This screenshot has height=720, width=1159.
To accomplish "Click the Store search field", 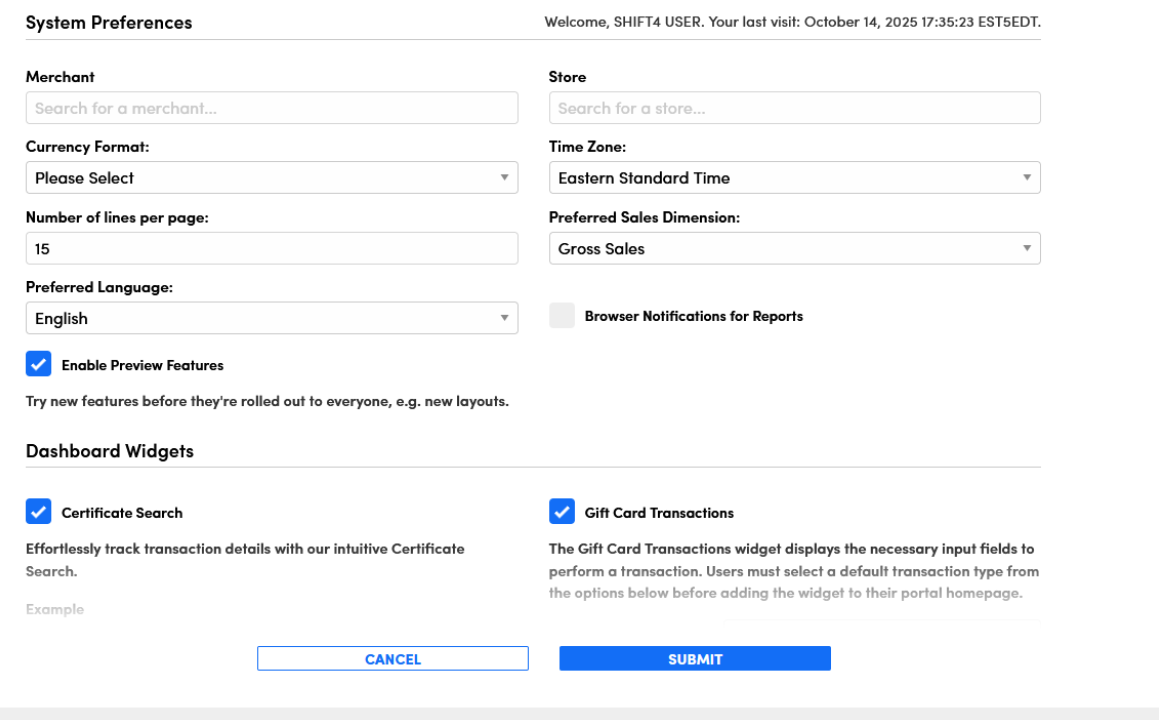I will coord(794,108).
